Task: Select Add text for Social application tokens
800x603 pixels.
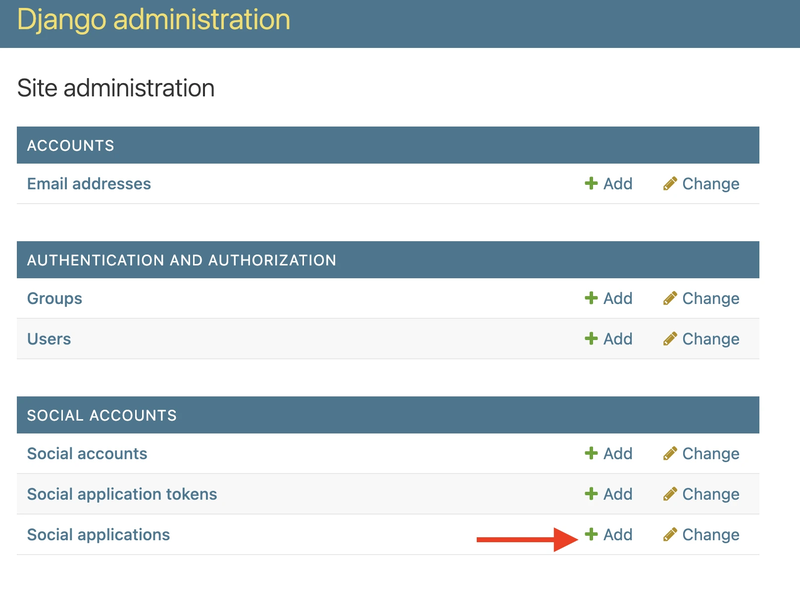Action: pos(618,494)
